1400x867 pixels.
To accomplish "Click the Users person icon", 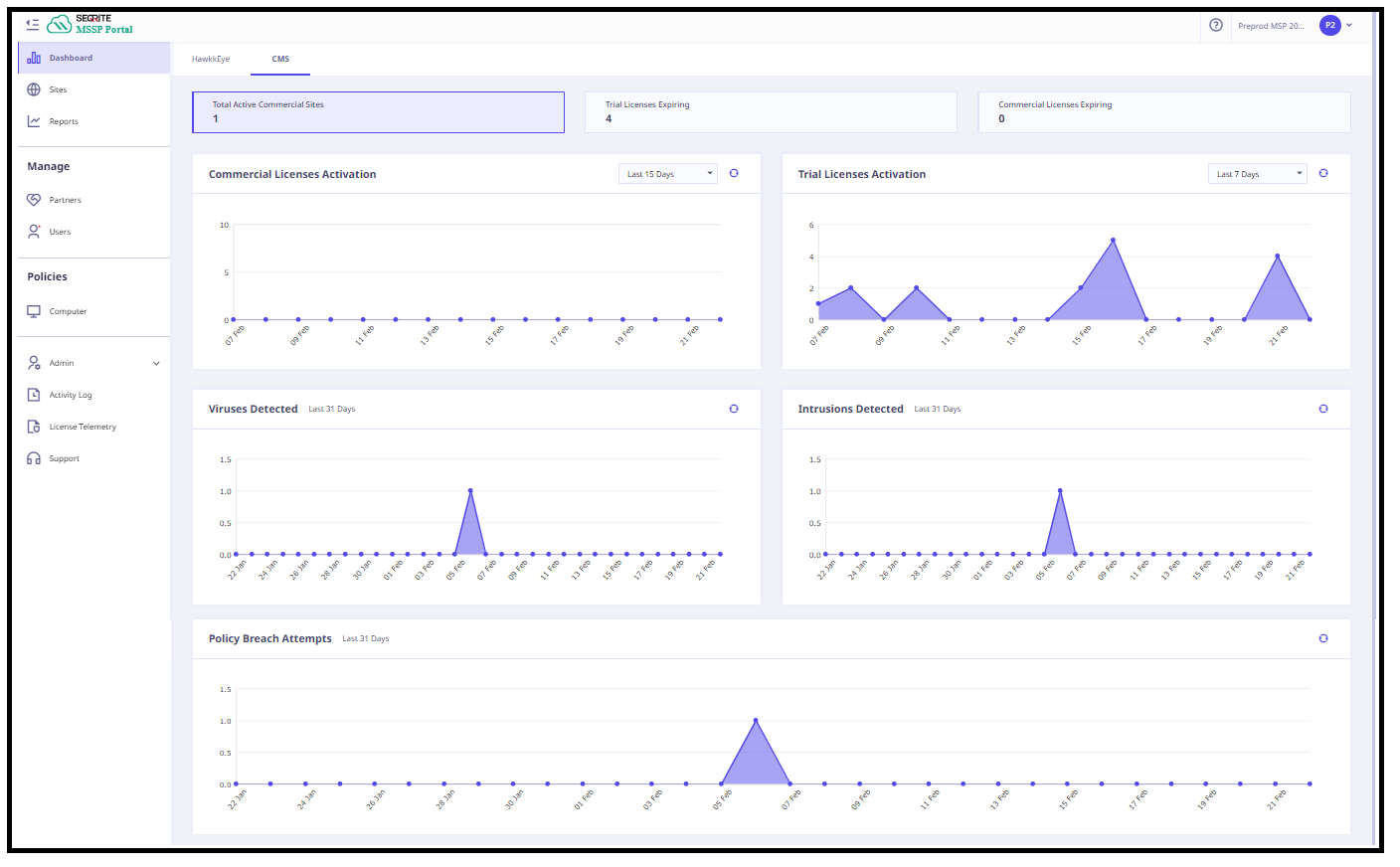I will [34, 232].
